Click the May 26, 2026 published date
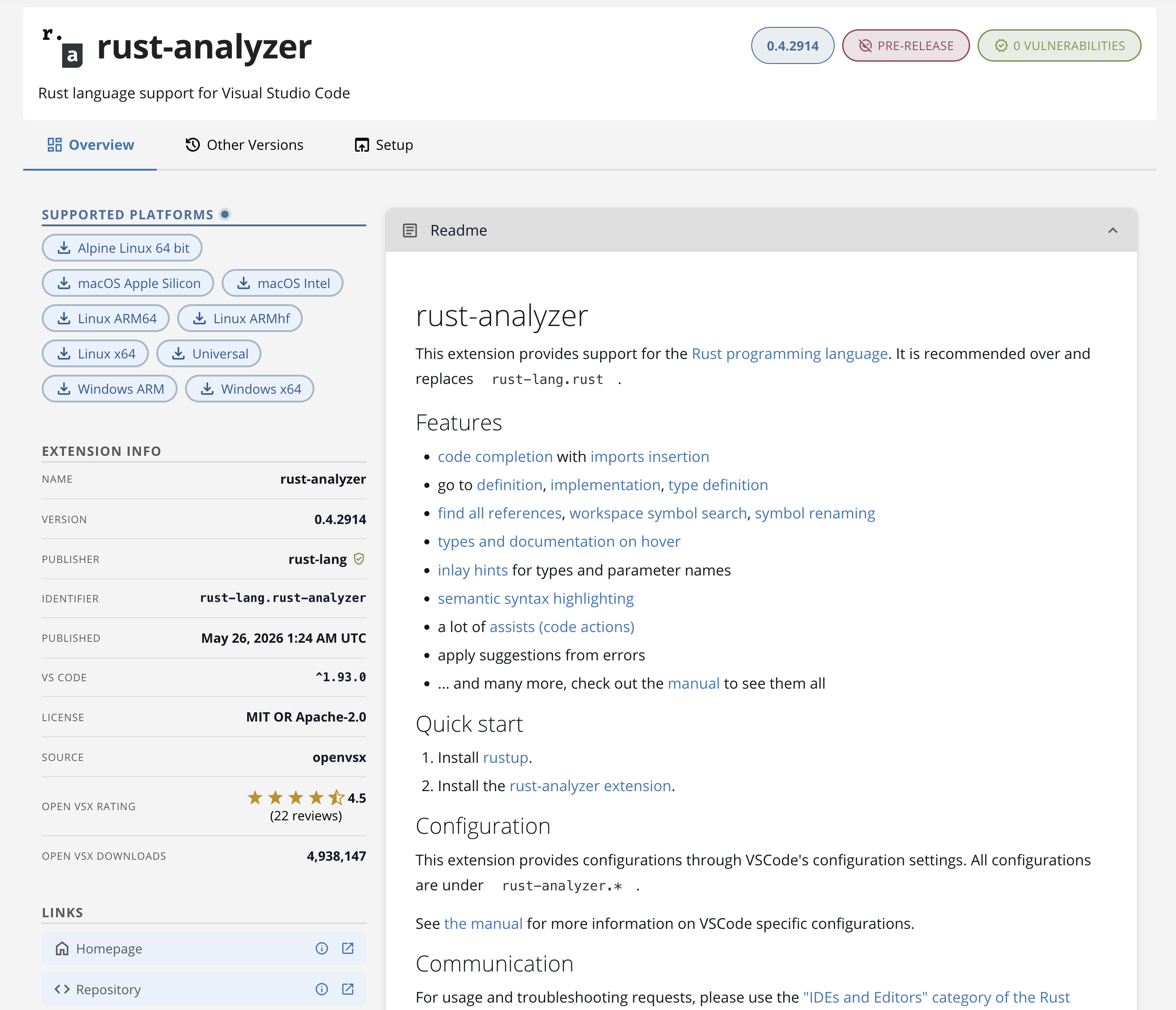Screen dimensions: 1176x1010 click(x=283, y=638)
